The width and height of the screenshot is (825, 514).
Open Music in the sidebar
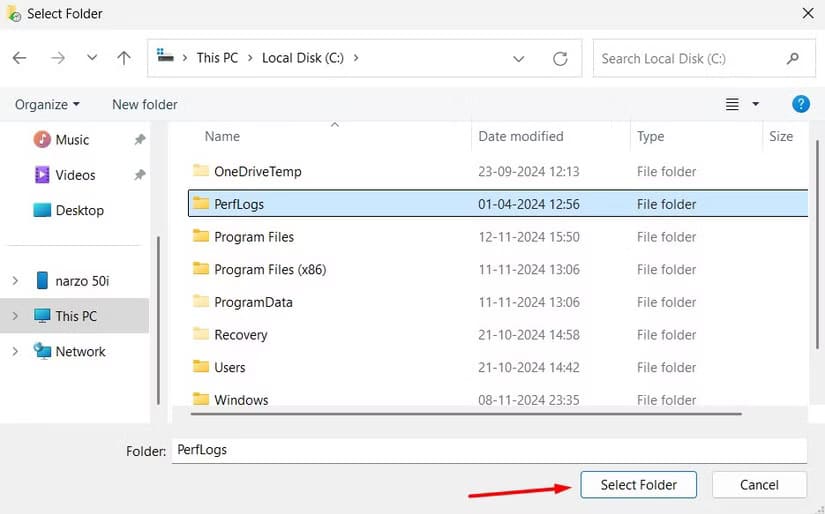pyautogui.click(x=72, y=140)
